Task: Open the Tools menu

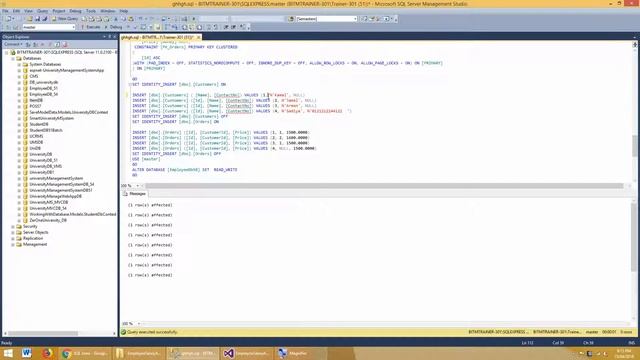Action: (91, 11)
